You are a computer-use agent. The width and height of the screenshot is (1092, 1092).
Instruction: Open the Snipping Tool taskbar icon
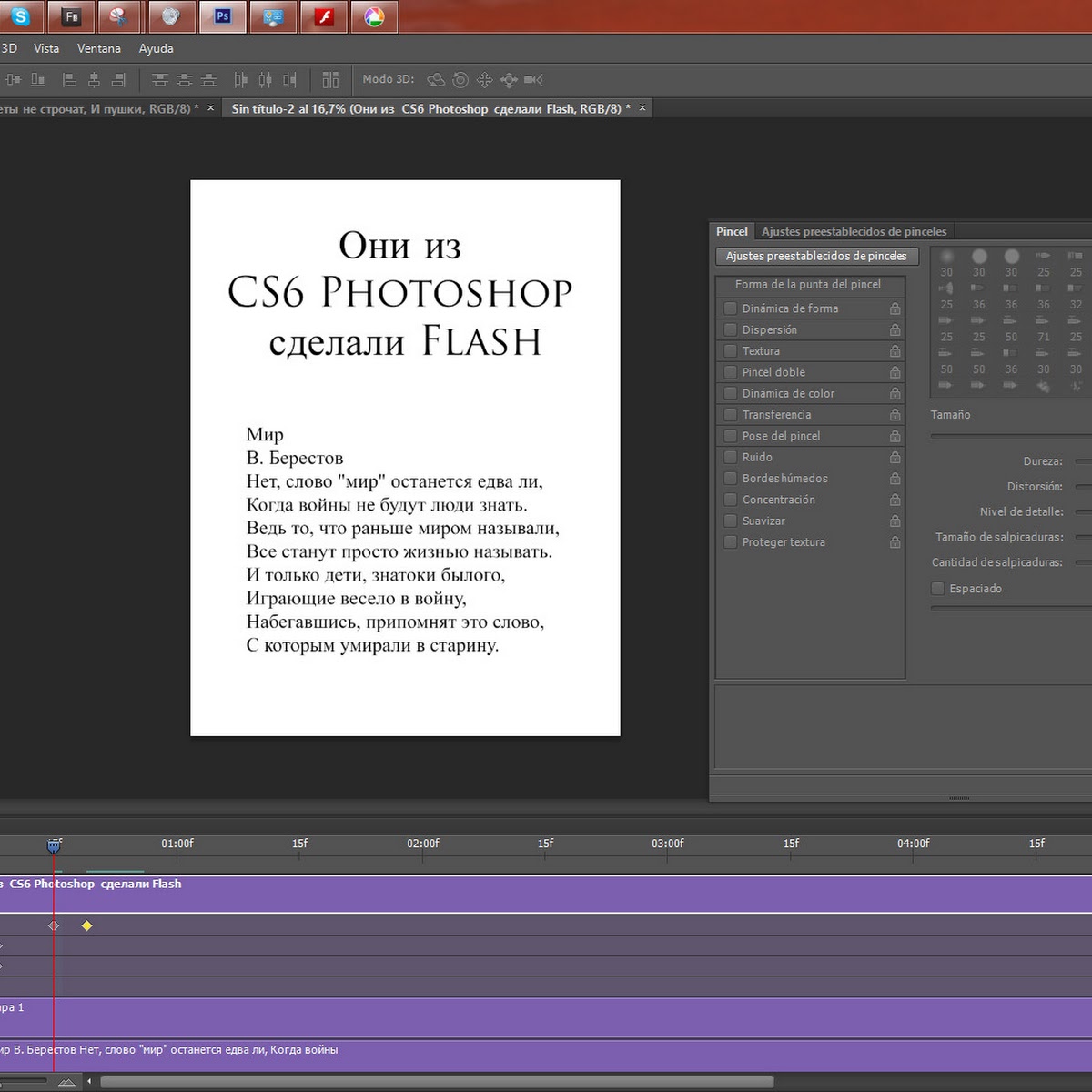pyautogui.click(x=117, y=16)
